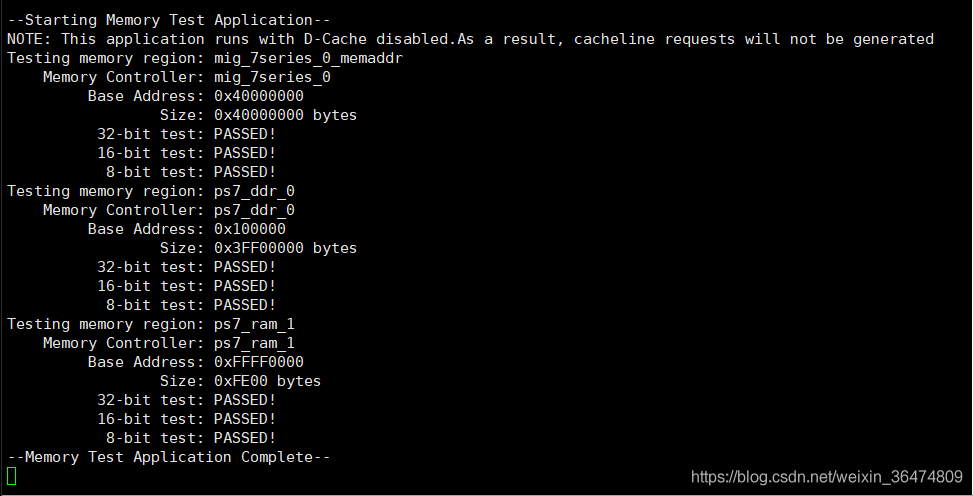Click the "Starting Memory Test Application" line

168,20
